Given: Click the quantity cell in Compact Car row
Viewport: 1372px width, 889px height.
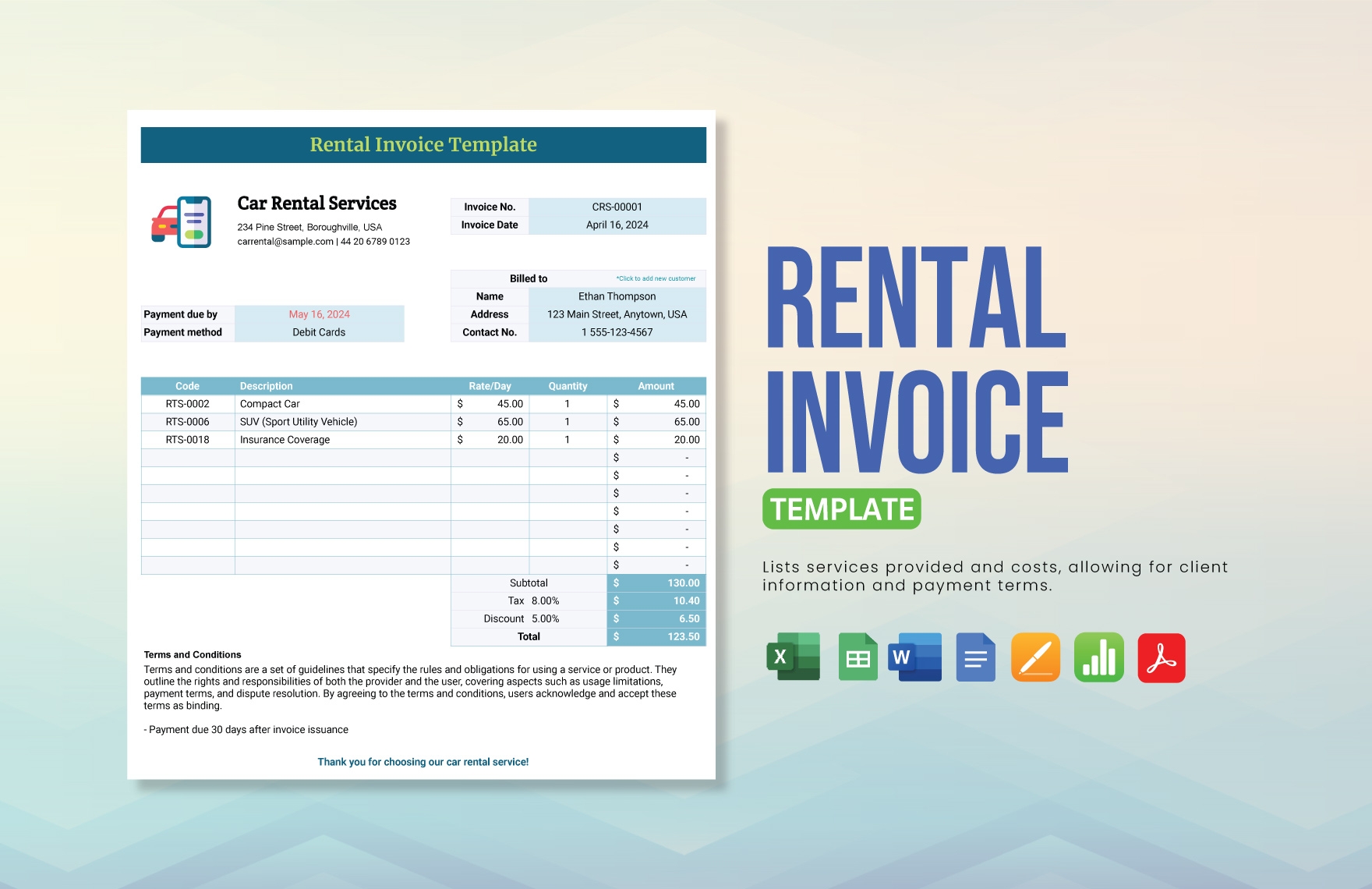Looking at the screenshot, I should 568,404.
